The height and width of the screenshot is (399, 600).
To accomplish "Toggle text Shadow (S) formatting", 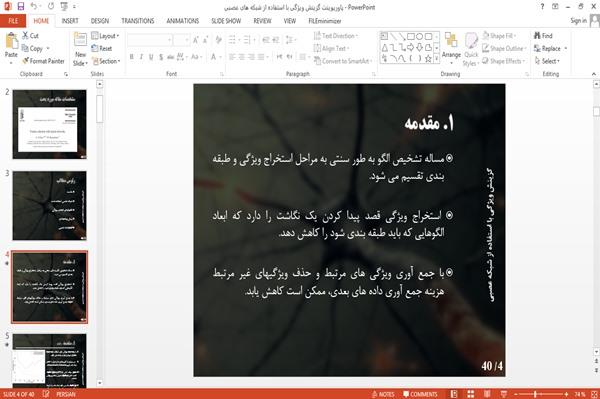I will coord(161,57).
